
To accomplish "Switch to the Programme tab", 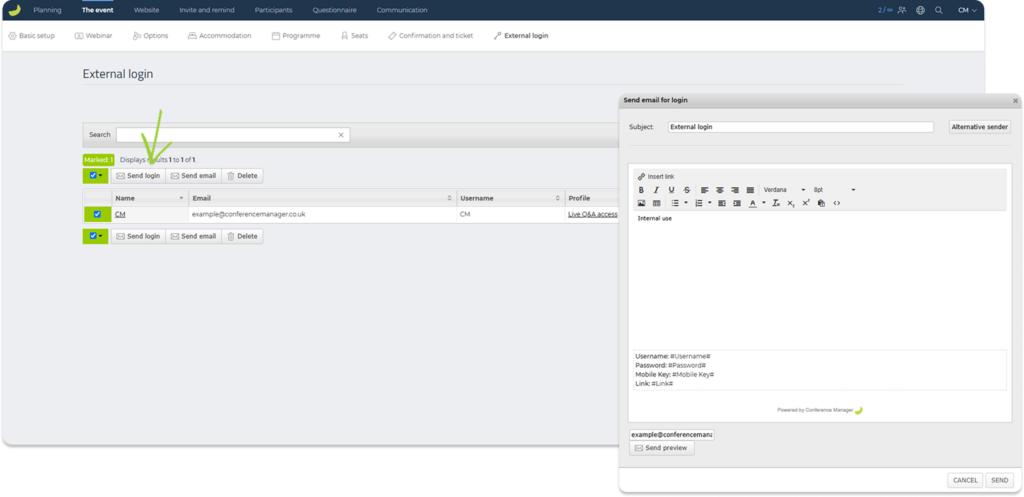I will tap(296, 36).
